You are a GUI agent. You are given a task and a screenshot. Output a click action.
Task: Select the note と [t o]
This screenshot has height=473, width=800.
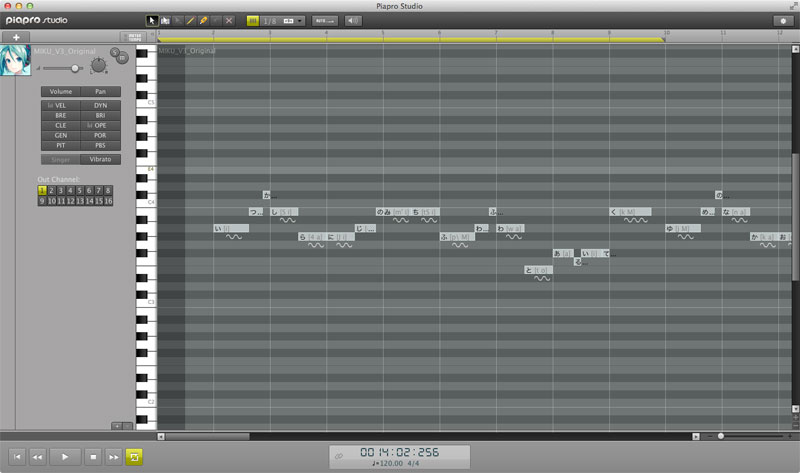[x=538, y=270]
